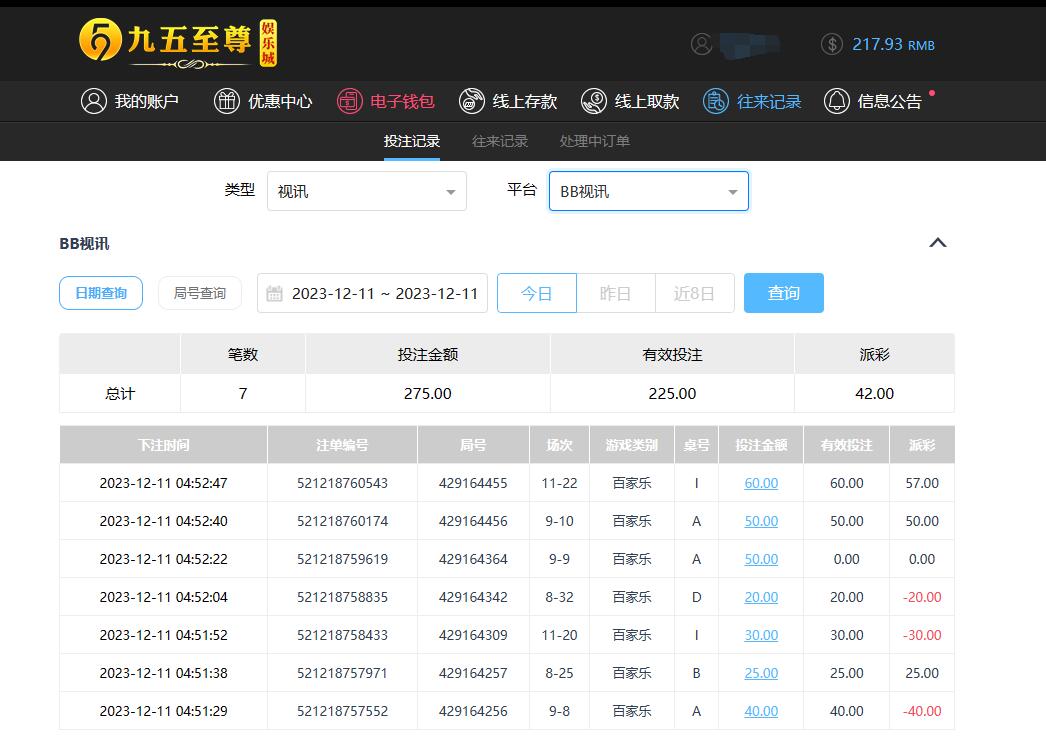Switch to 局号查询 search mode

(x=200, y=293)
